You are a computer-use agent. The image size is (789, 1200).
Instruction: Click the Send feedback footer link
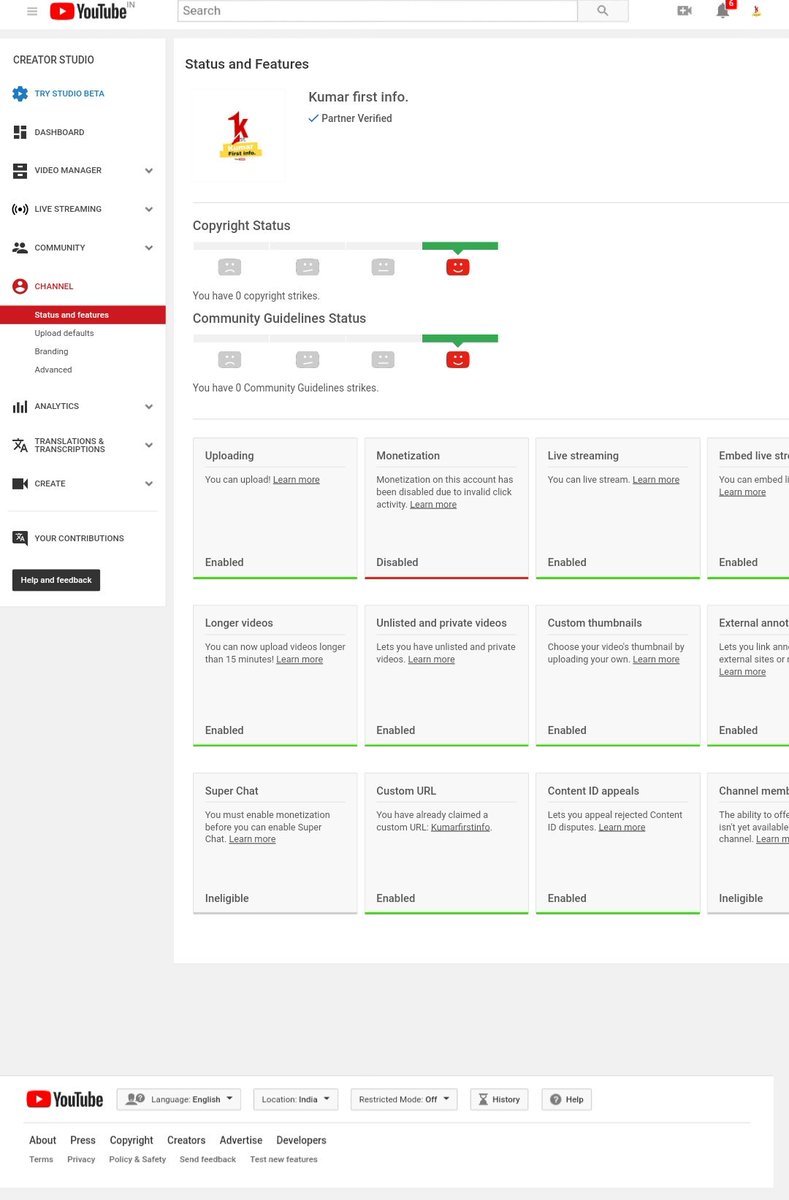[208, 1160]
